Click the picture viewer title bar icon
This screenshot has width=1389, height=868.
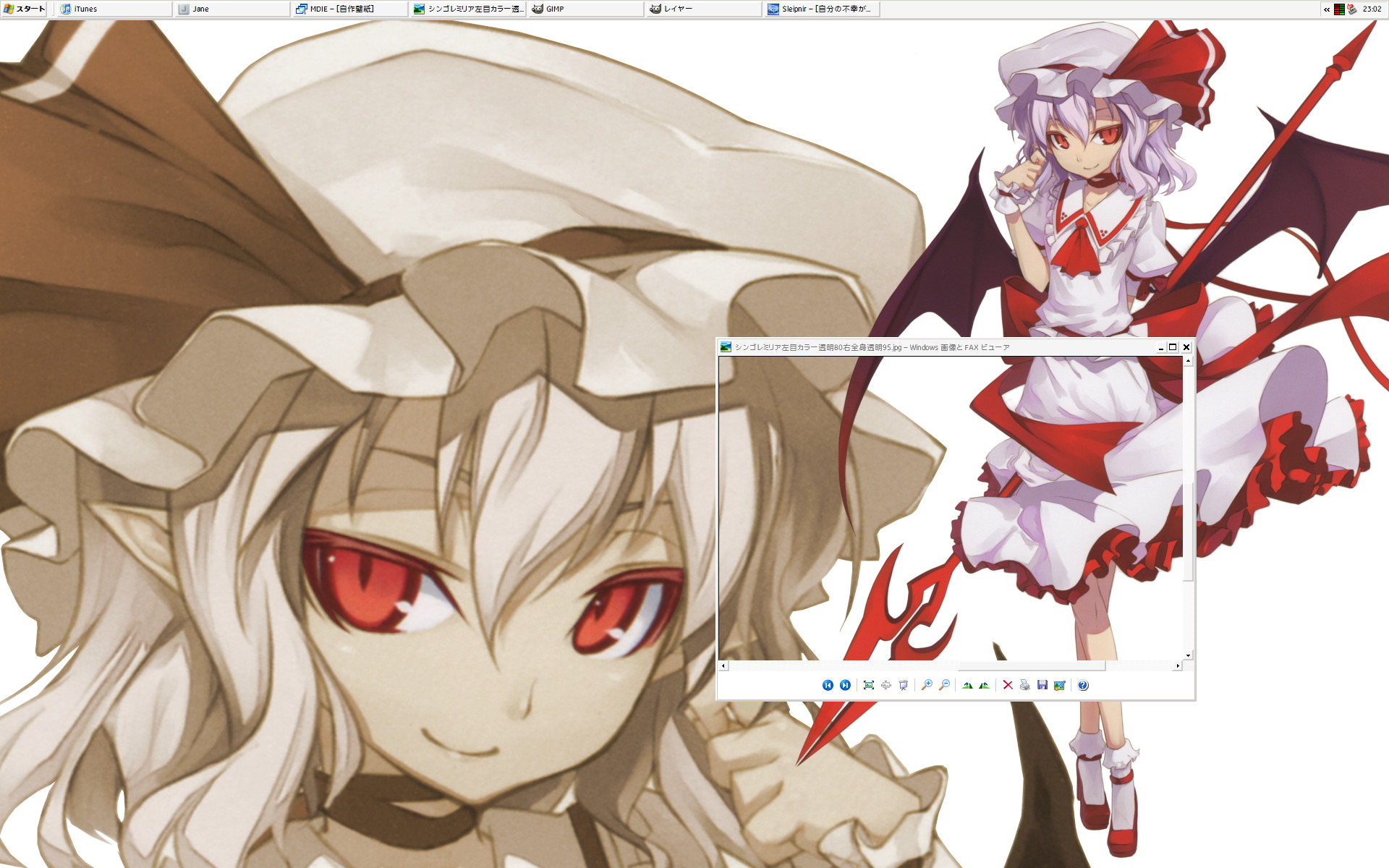(x=726, y=347)
